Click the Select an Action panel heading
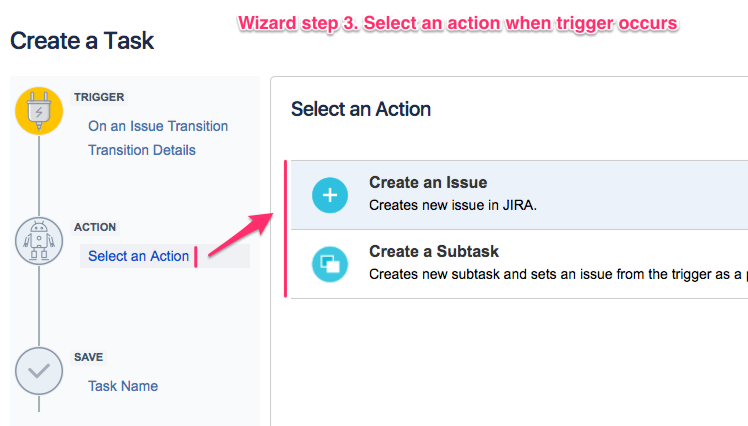This screenshot has width=748, height=426. tap(361, 109)
